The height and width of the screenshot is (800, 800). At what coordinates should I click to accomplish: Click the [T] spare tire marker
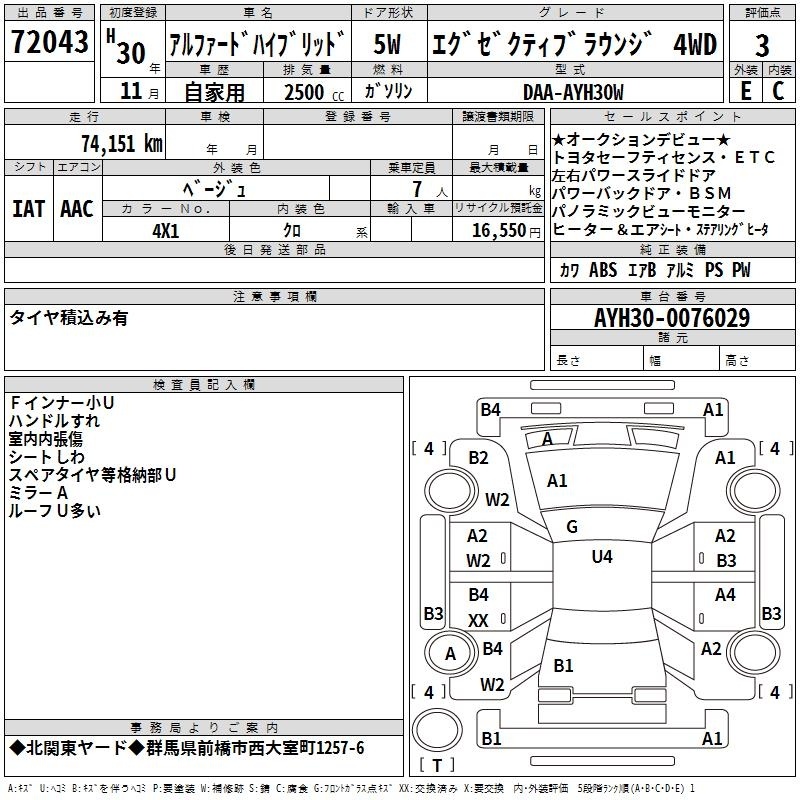[436, 766]
